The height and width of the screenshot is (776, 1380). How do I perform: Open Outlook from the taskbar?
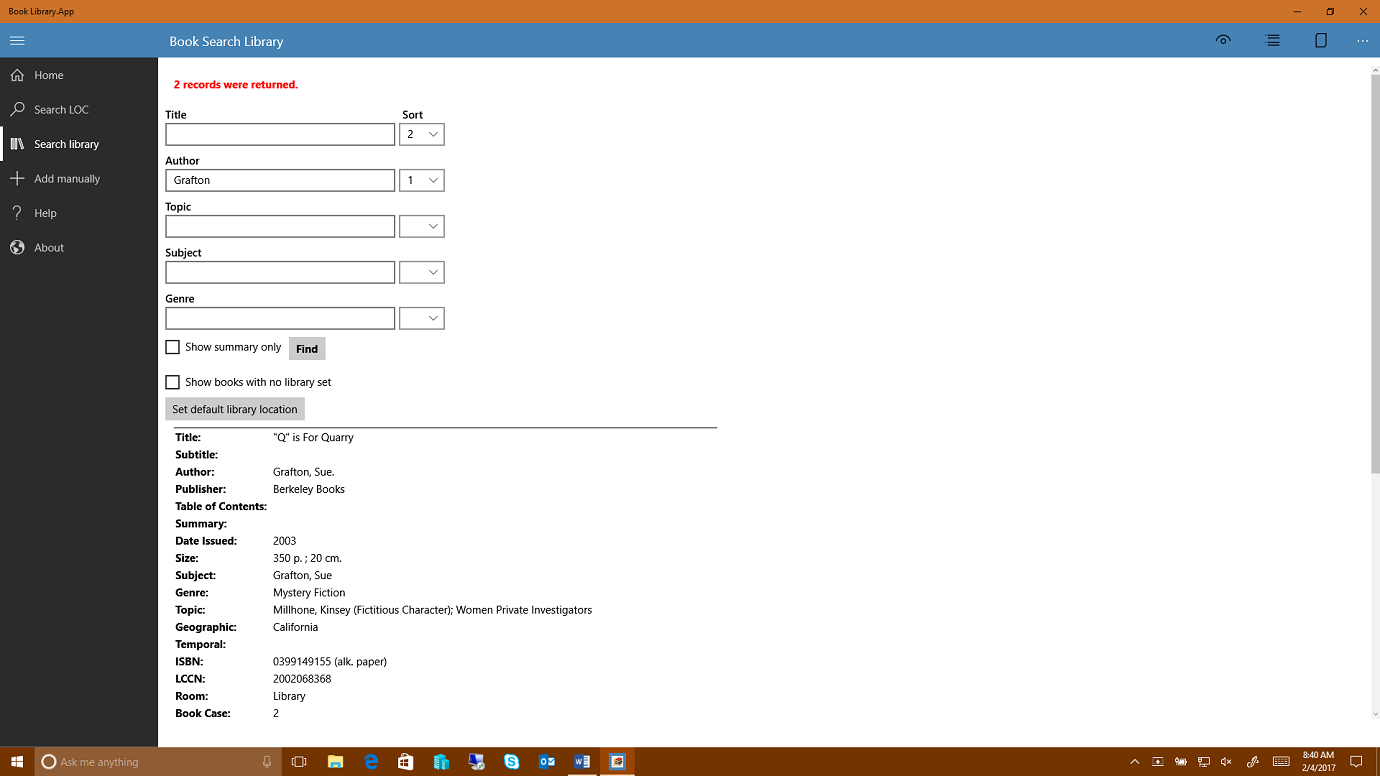(547, 762)
